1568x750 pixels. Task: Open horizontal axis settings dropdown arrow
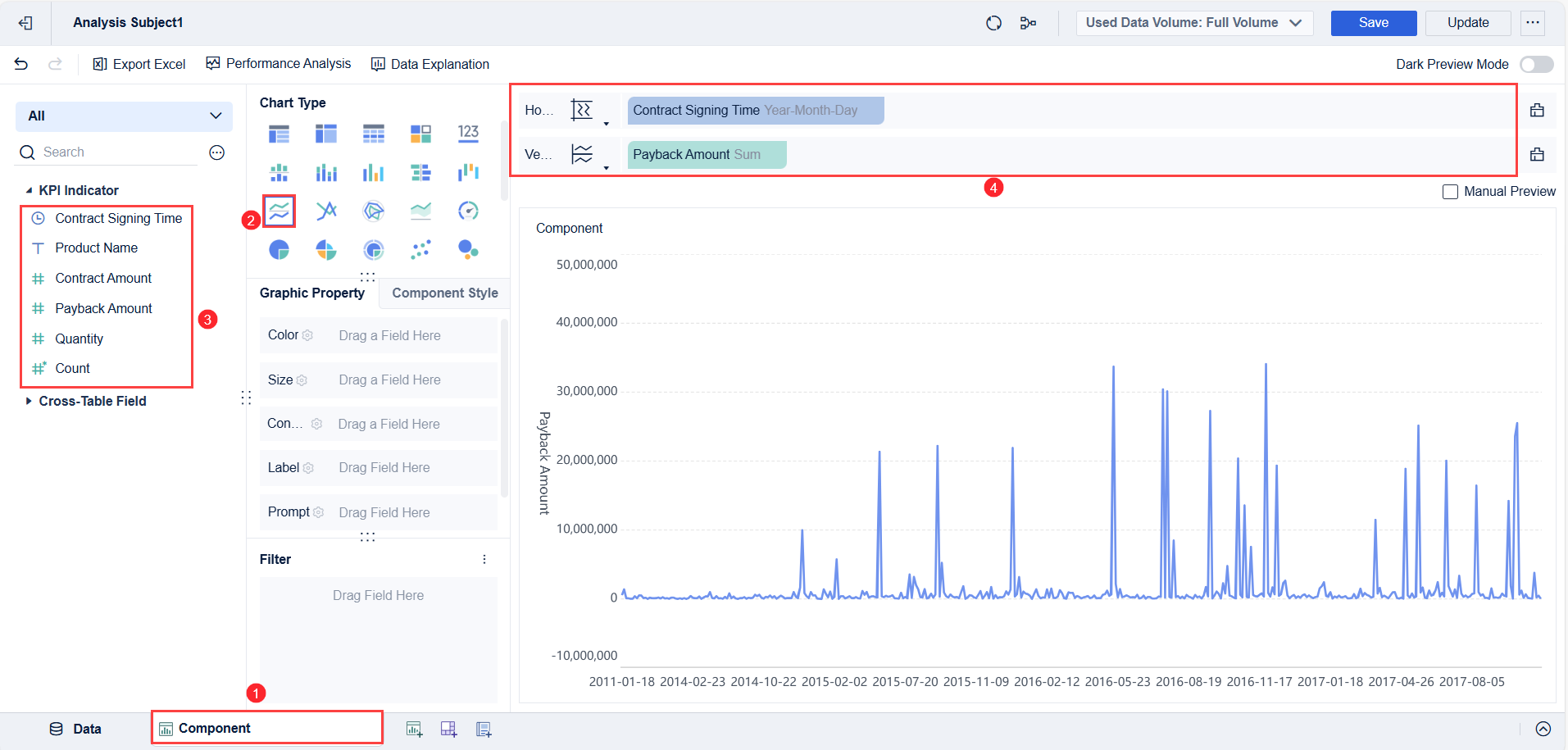point(606,124)
